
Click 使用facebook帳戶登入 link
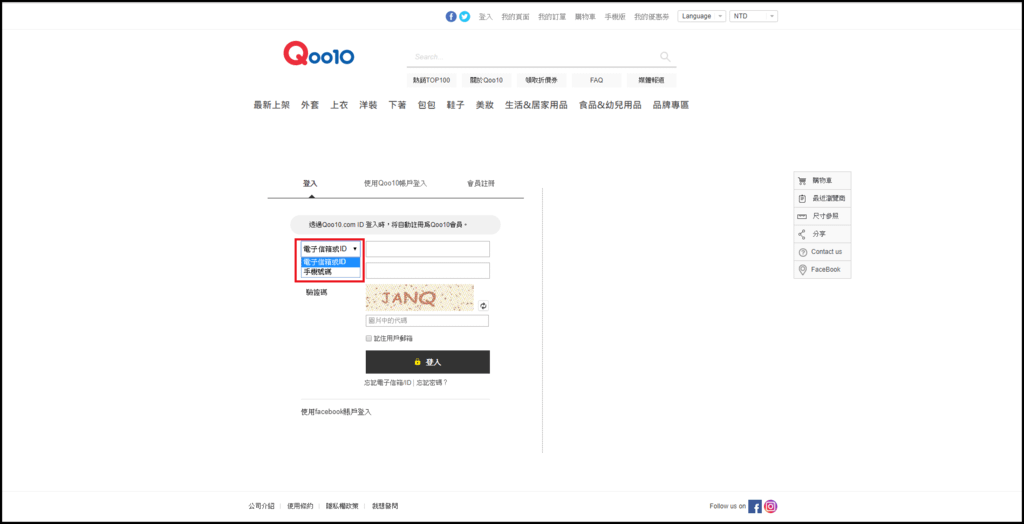[x=336, y=412]
